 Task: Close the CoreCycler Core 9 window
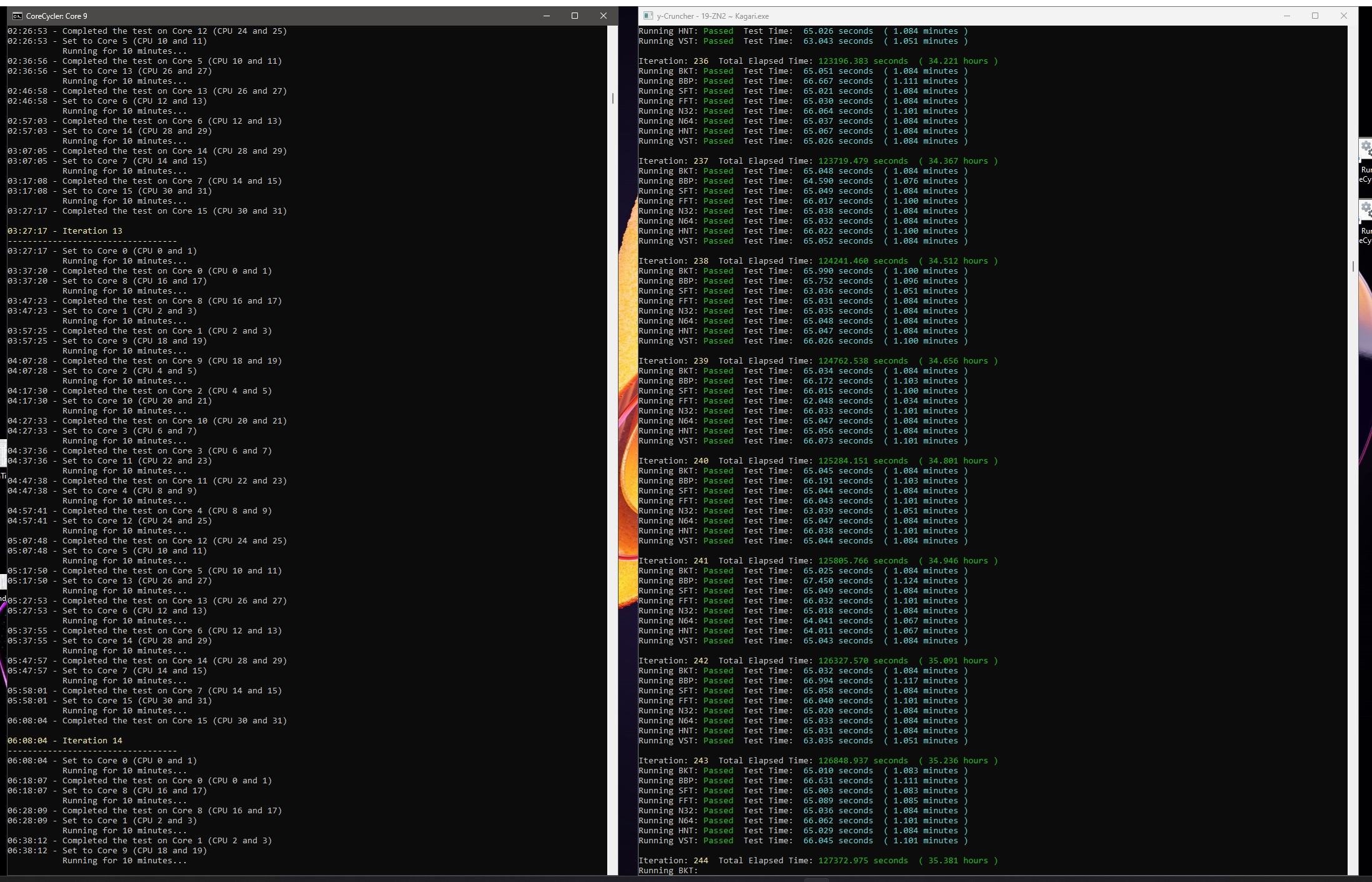(x=603, y=16)
